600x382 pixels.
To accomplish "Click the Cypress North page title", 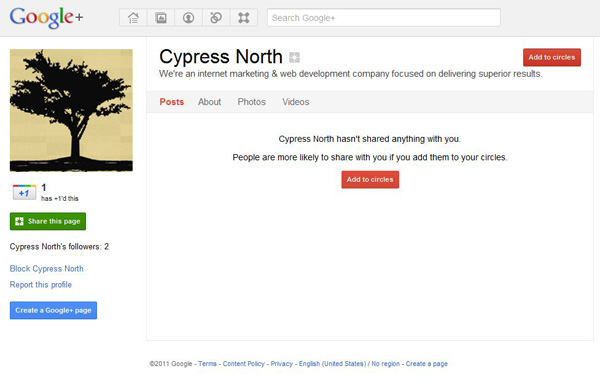I will point(221,57).
